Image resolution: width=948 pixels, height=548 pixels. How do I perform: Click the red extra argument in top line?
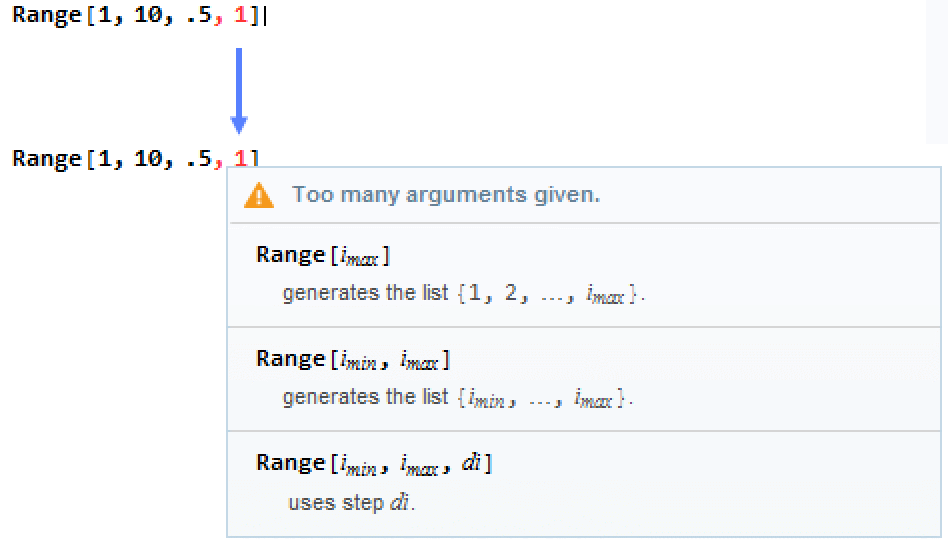[240, 19]
